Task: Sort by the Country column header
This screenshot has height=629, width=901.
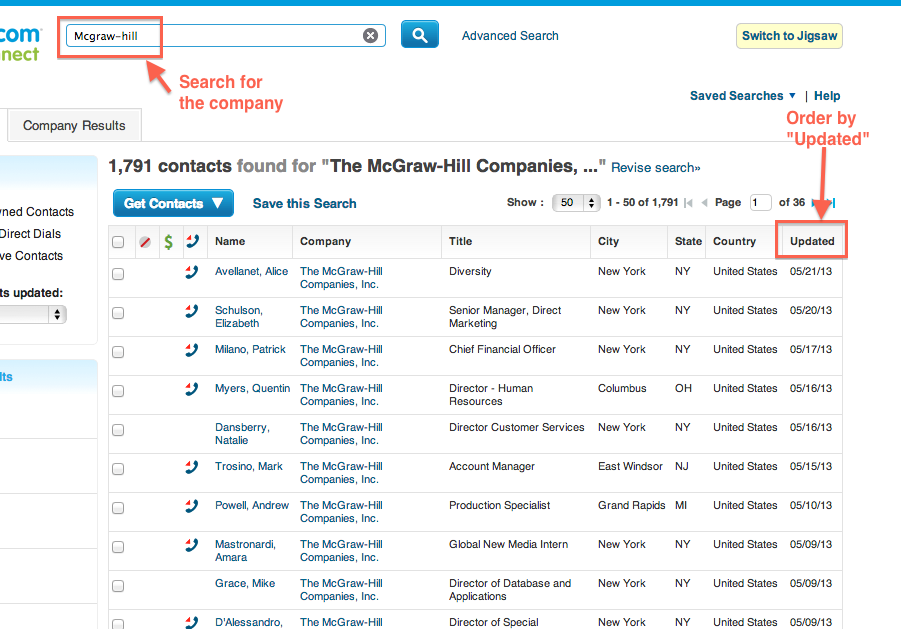Action: click(x=734, y=241)
